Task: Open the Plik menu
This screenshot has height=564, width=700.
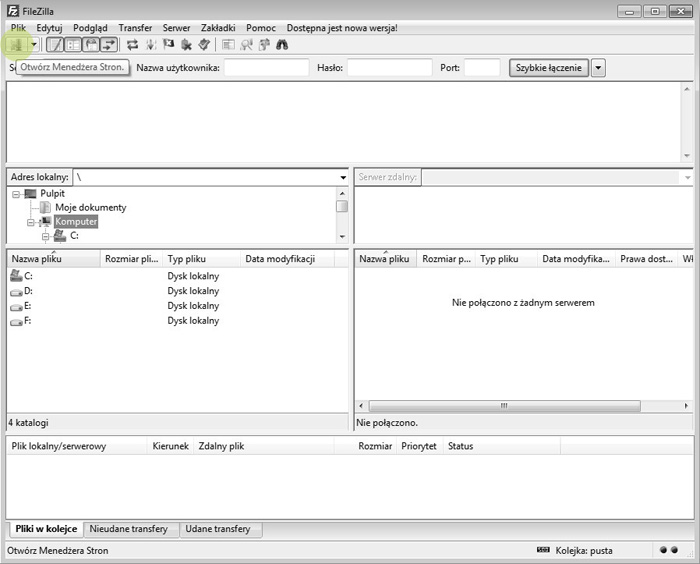Action: [x=18, y=28]
